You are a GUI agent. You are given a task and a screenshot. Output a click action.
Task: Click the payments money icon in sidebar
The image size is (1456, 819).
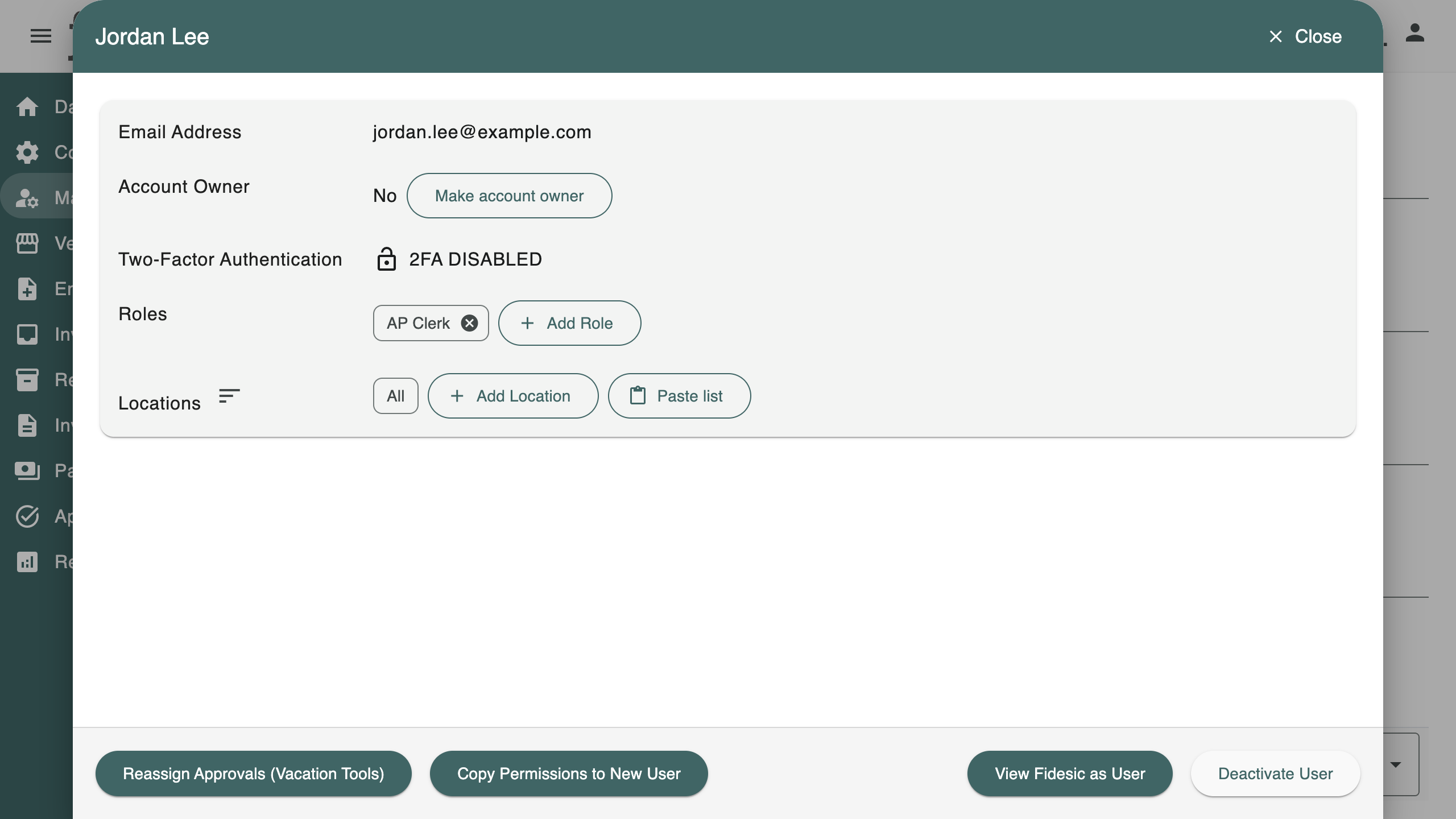(x=27, y=471)
